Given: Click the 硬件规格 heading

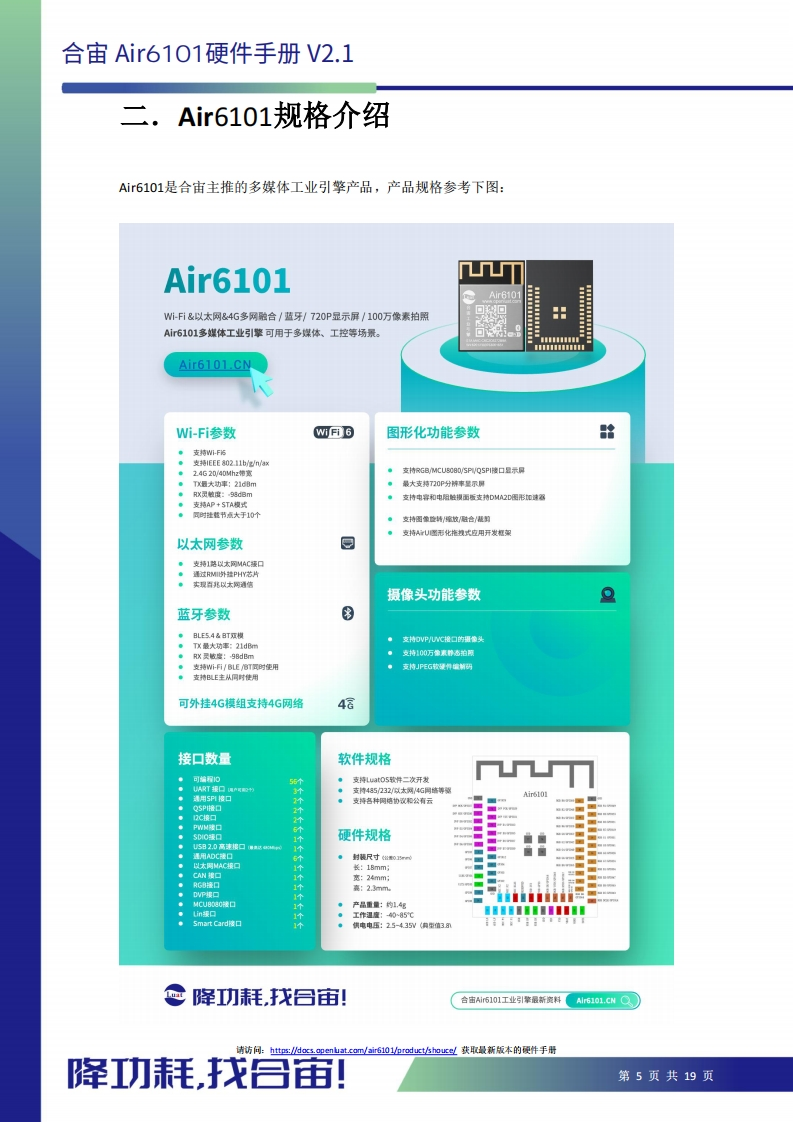Looking at the screenshot, I should point(364,835).
